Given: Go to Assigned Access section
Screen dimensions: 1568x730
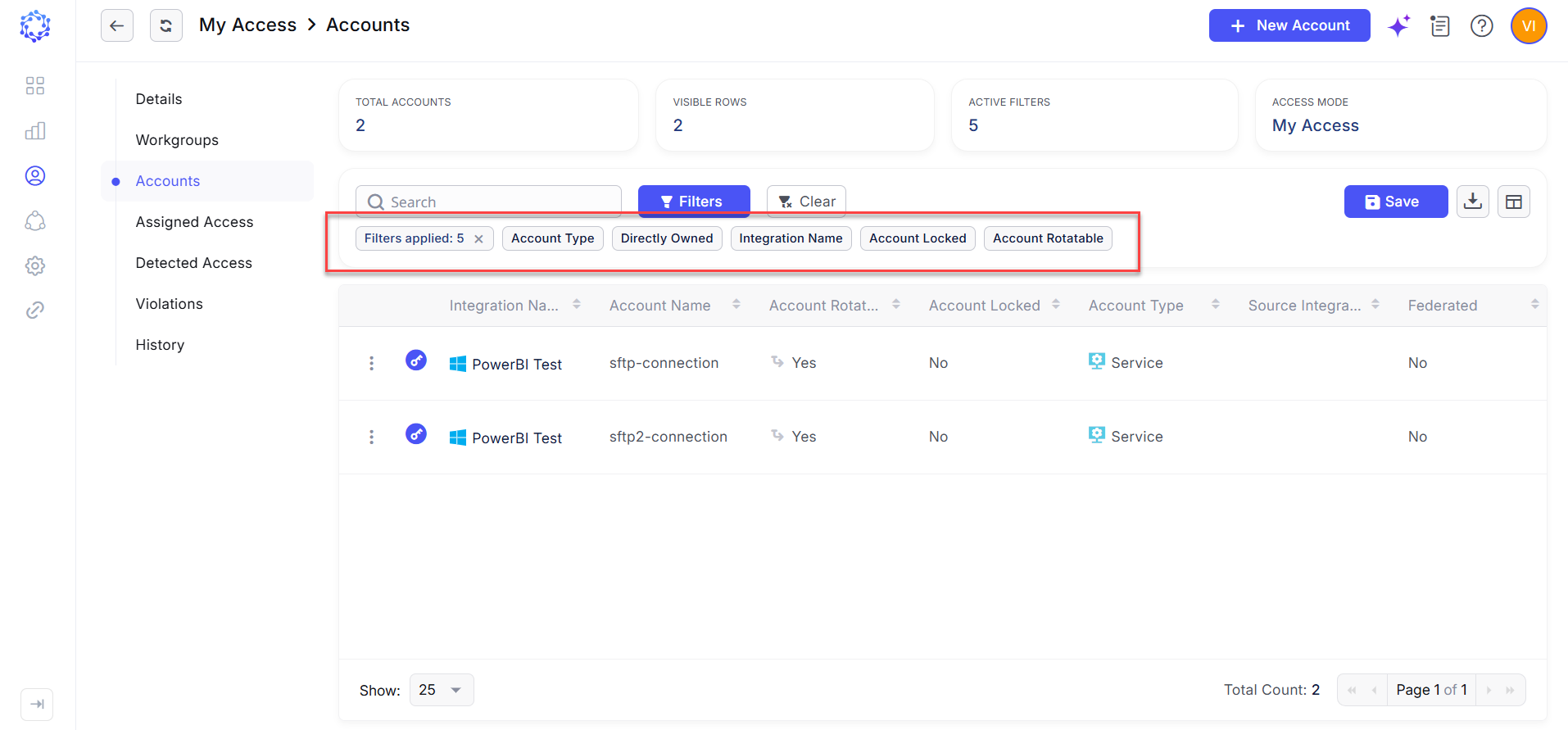Looking at the screenshot, I should (194, 222).
